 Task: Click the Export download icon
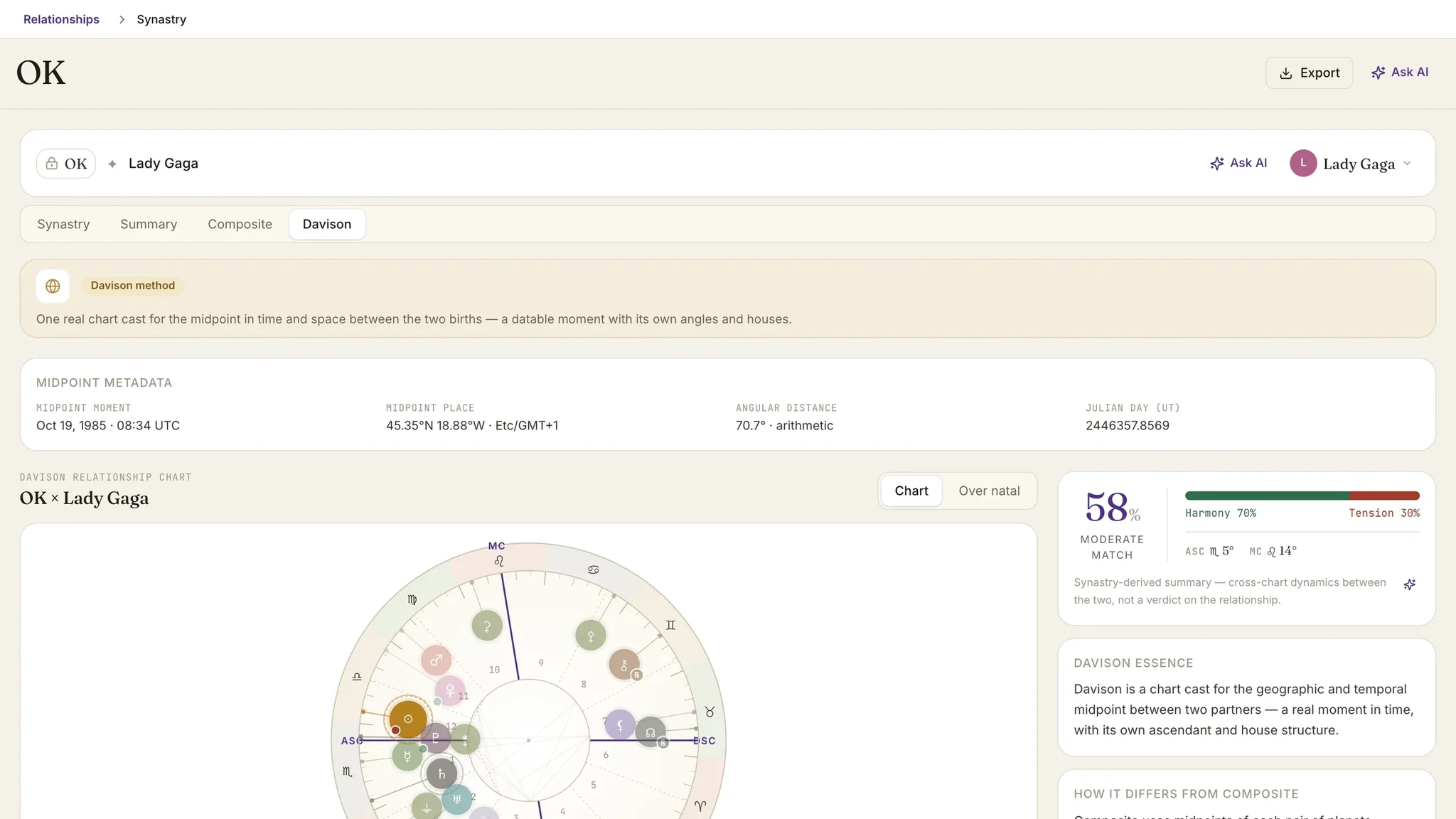click(1285, 73)
